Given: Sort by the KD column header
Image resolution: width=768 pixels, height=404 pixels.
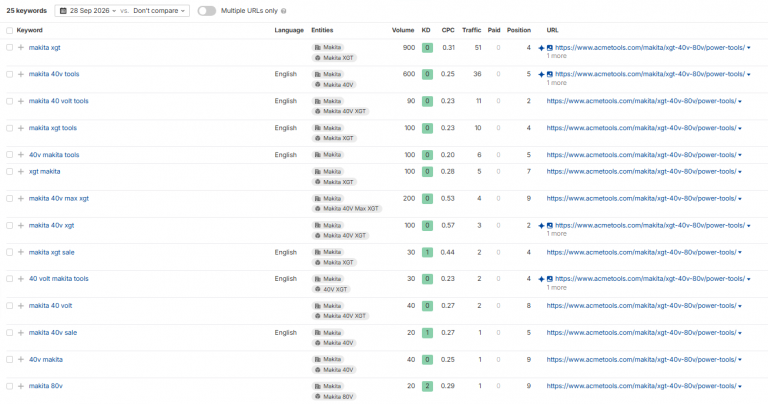Looking at the screenshot, I should click(426, 30).
